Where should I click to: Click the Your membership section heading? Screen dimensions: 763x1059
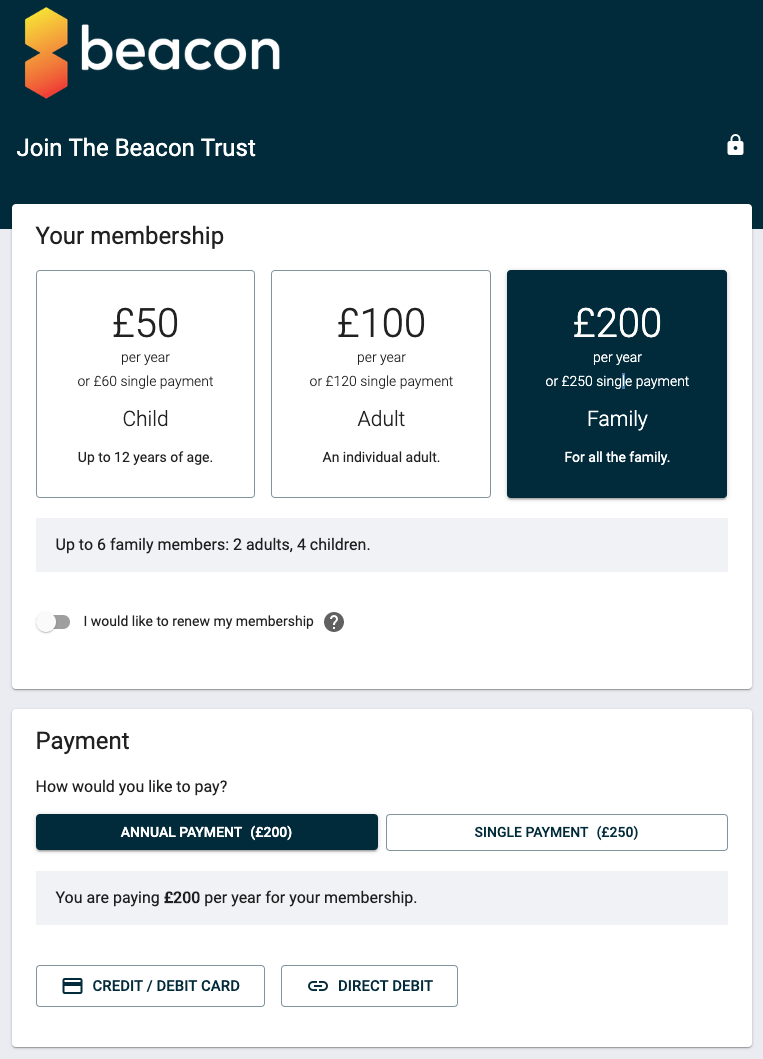(130, 236)
